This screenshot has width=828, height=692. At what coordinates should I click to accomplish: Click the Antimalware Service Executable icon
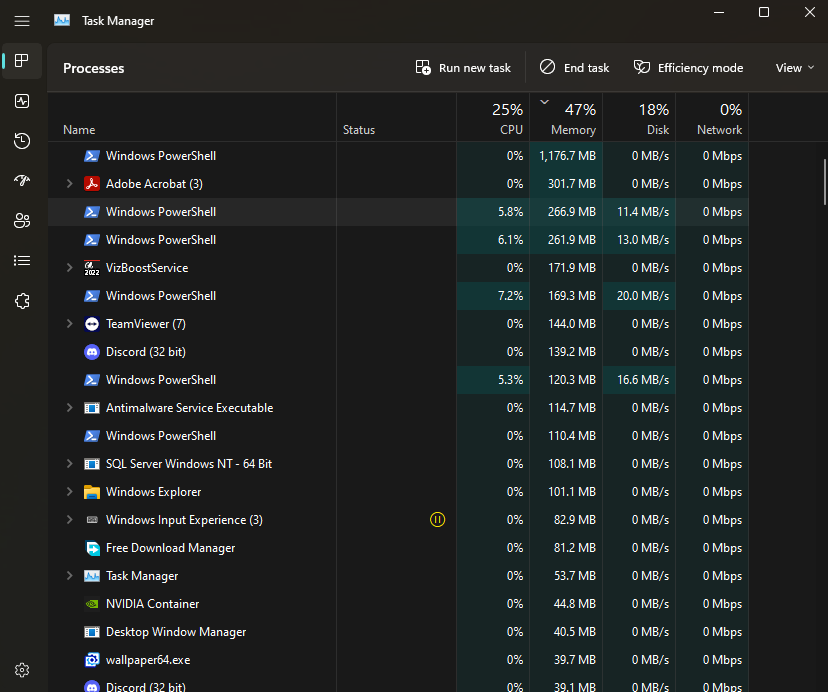tap(92, 408)
